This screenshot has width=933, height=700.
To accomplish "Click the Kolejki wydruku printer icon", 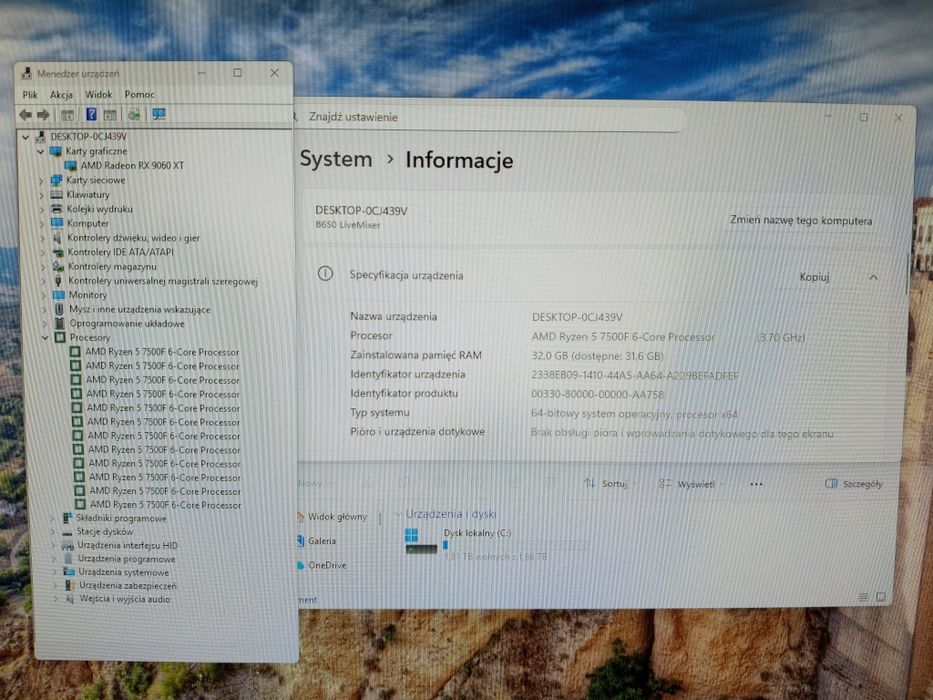I will tap(57, 209).
